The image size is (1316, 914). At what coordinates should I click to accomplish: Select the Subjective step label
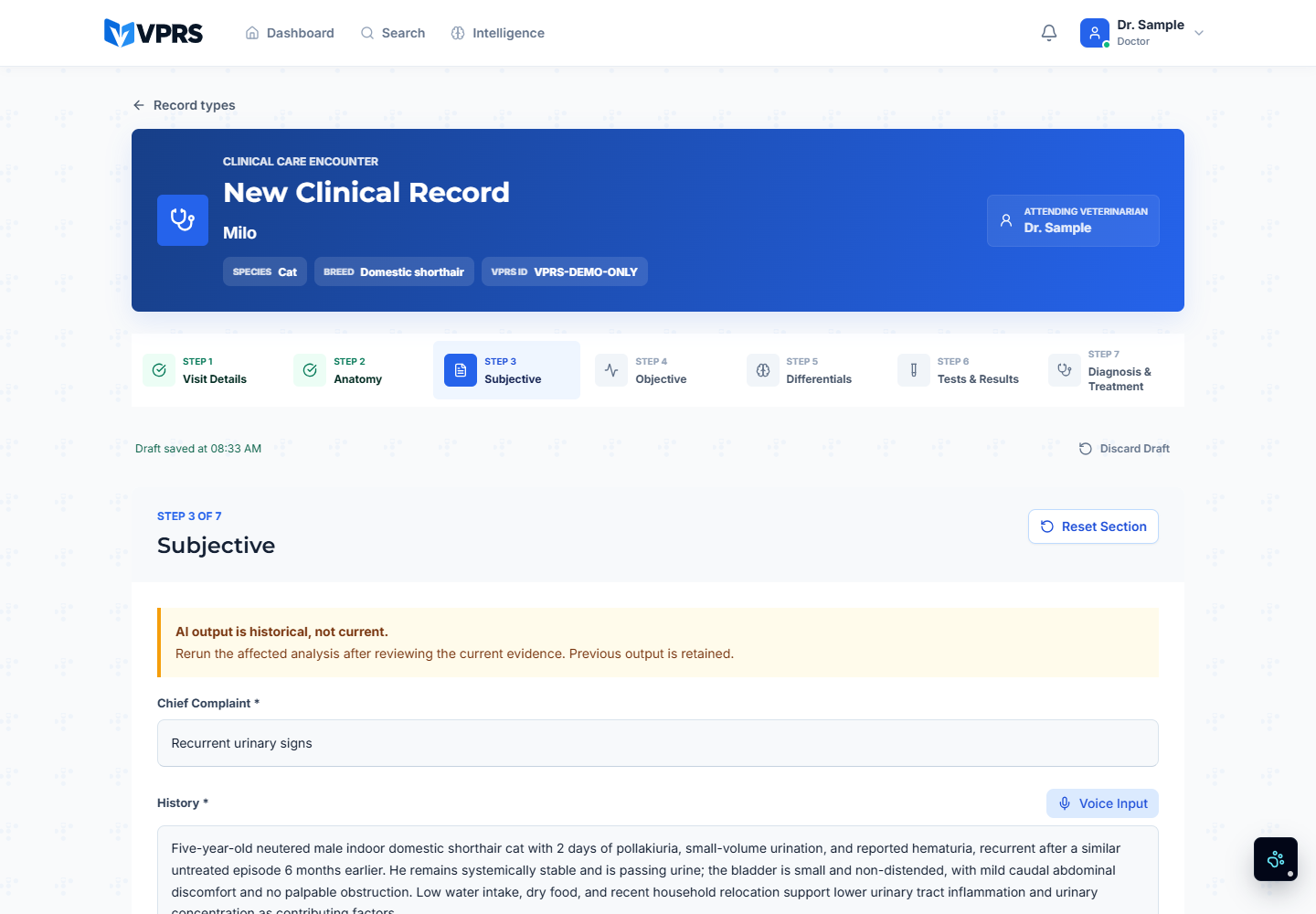[x=513, y=379]
